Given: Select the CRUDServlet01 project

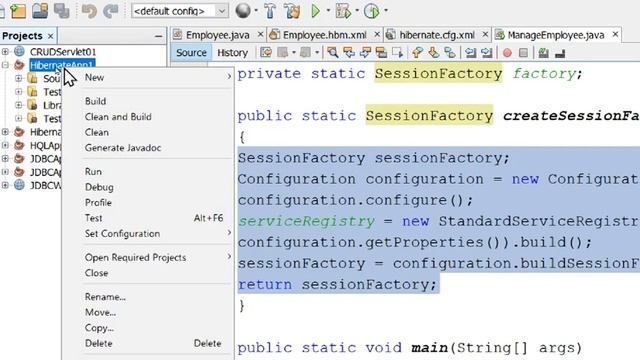Looking at the screenshot, I should 63,52.
